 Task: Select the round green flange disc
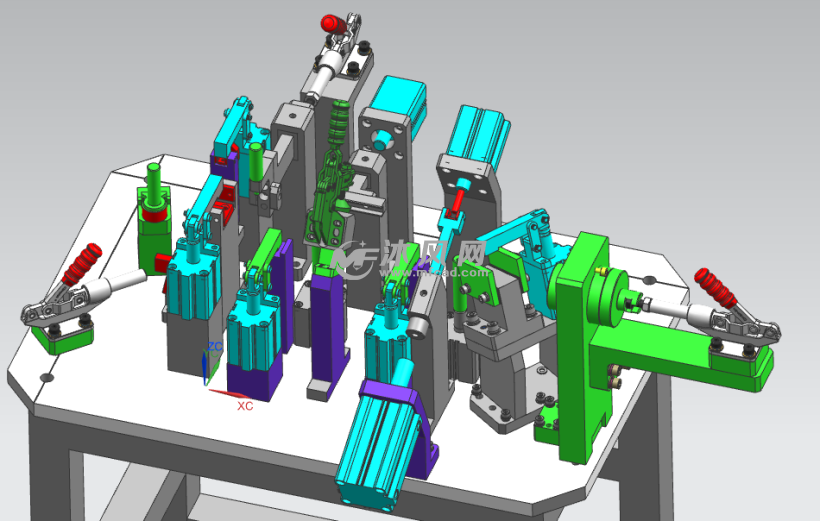pyautogui.click(x=609, y=297)
